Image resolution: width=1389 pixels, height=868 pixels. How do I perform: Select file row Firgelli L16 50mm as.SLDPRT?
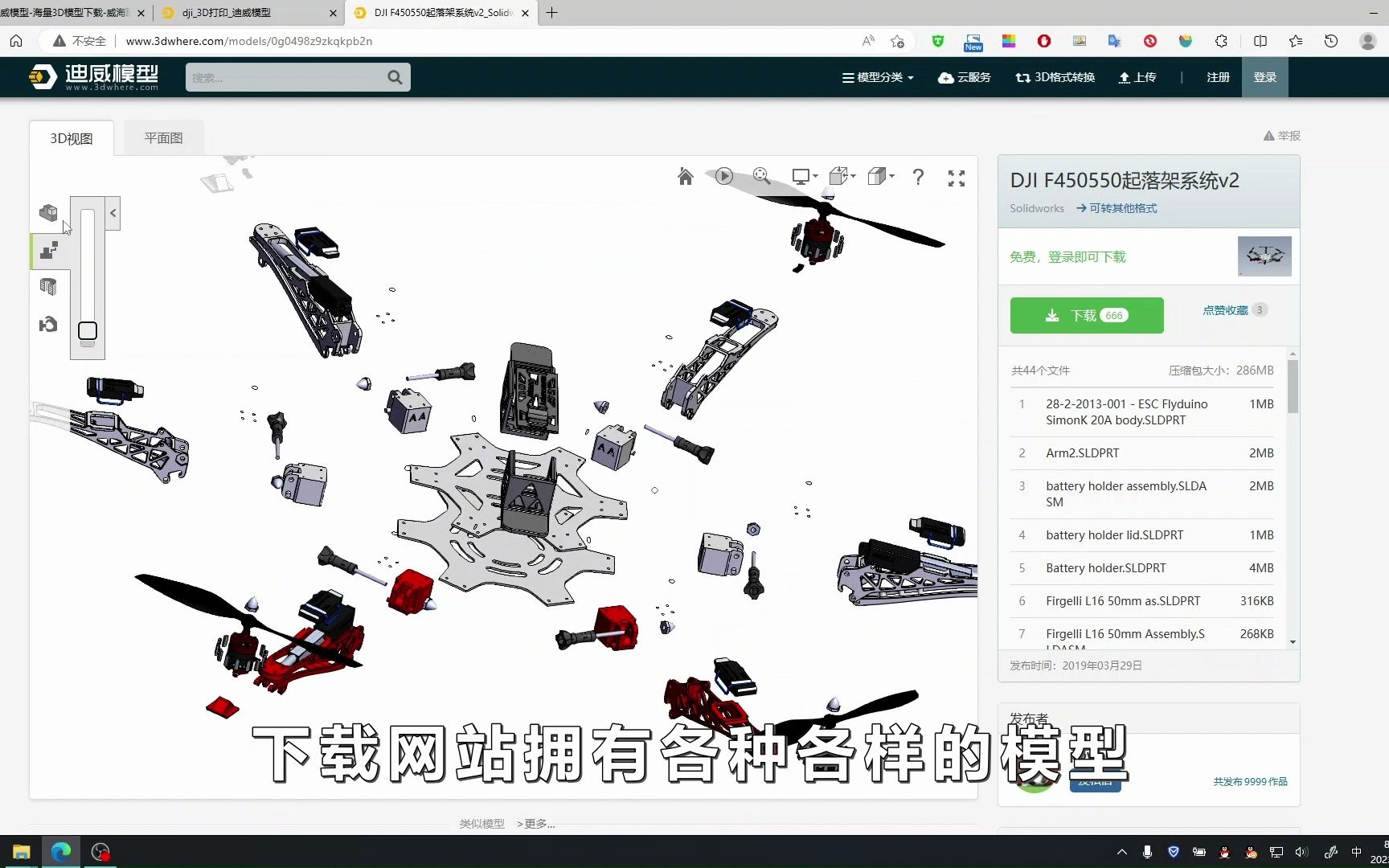click(x=1142, y=601)
